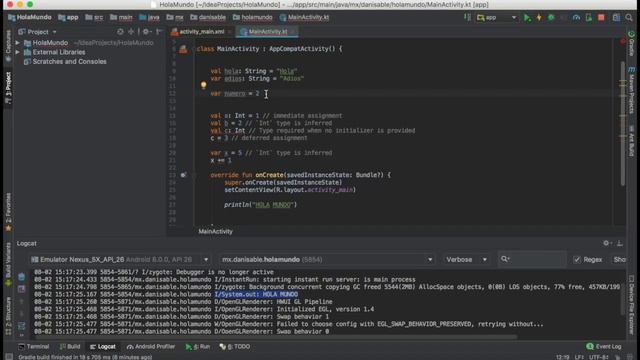Click the danisable breadcrumb folder

click(208, 18)
